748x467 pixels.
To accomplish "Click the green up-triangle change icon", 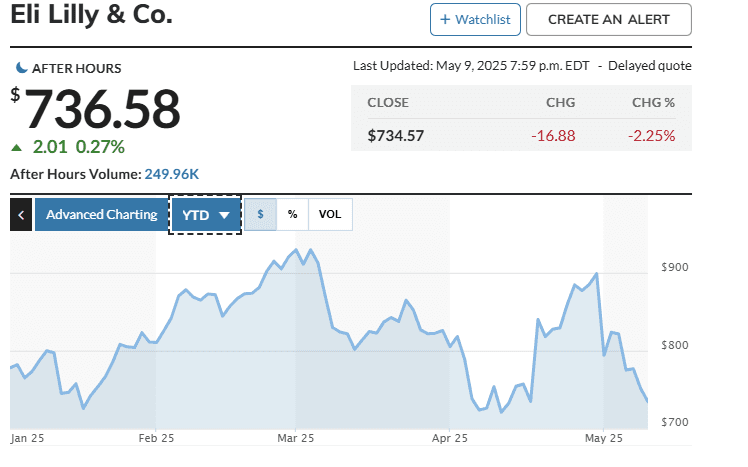I will point(16,148).
